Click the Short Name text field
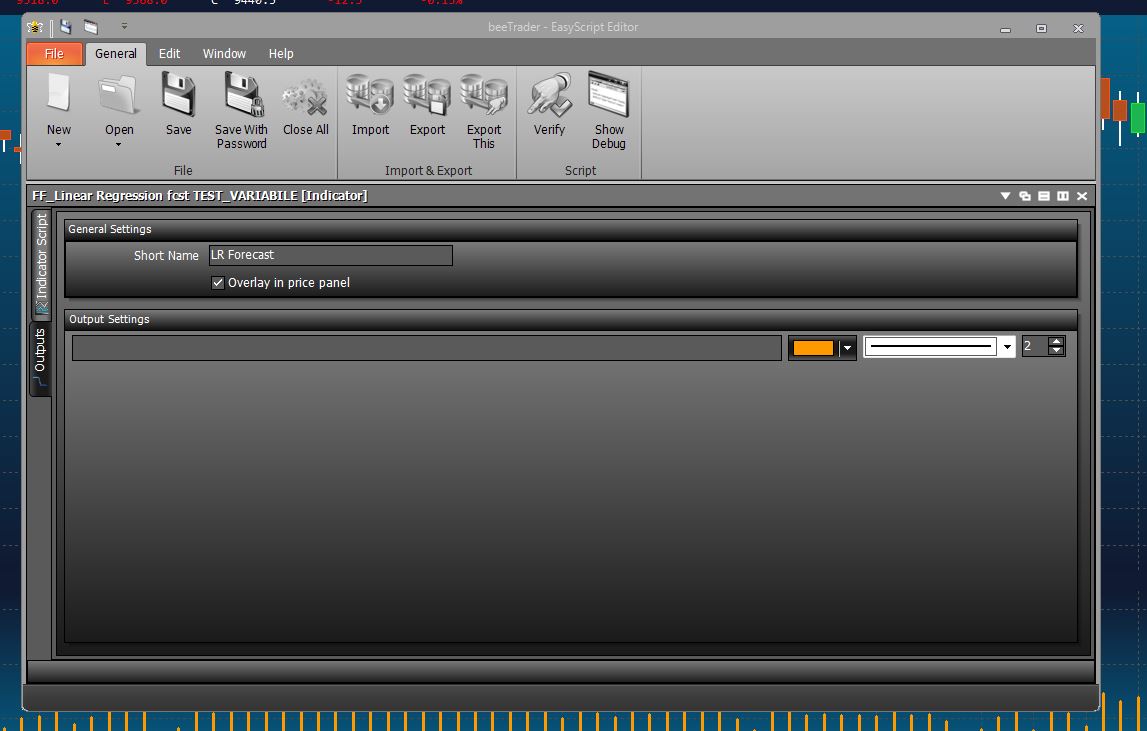This screenshot has width=1147, height=731. (x=331, y=255)
